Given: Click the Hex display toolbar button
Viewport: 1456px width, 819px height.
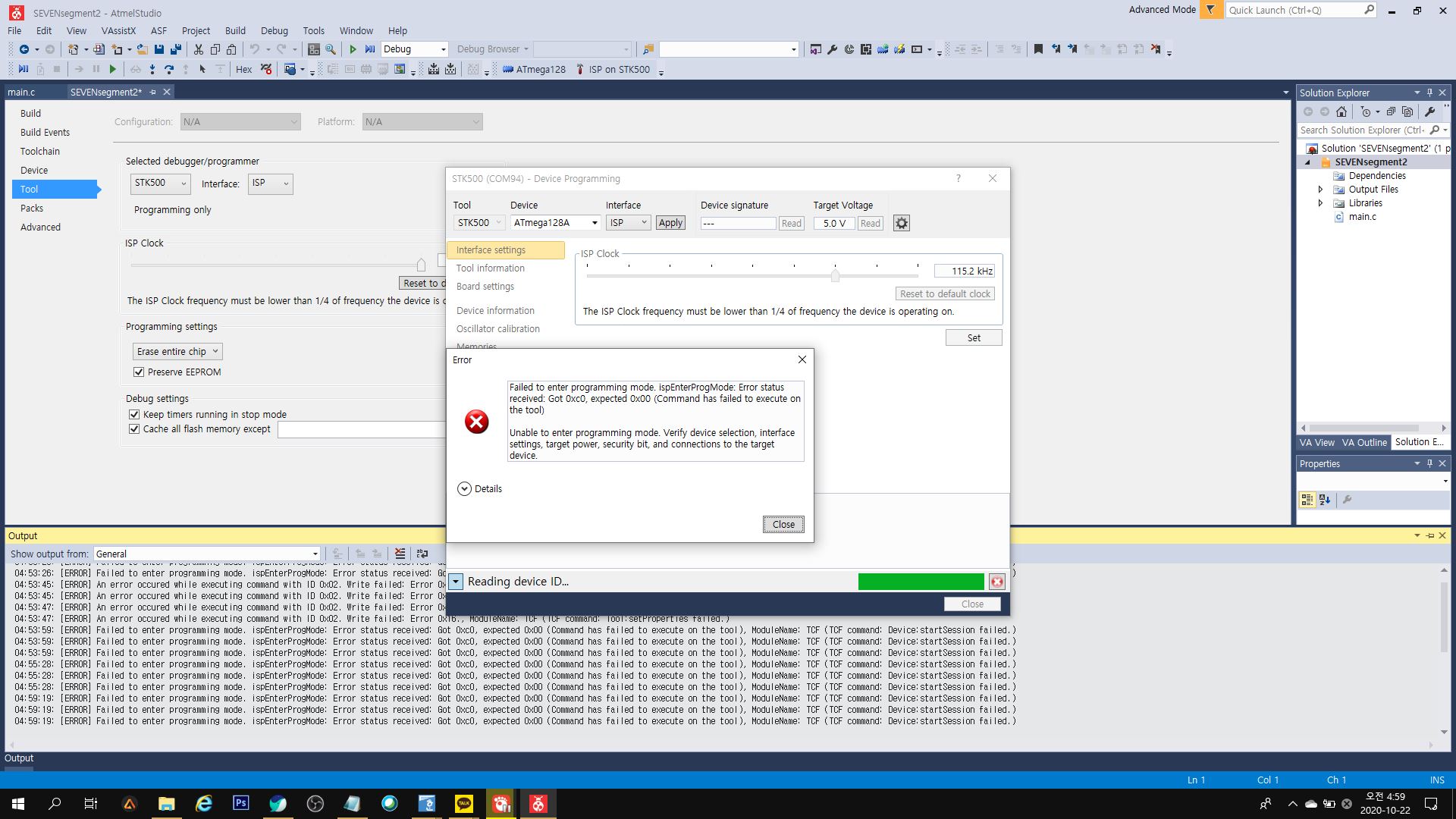Looking at the screenshot, I should (243, 70).
